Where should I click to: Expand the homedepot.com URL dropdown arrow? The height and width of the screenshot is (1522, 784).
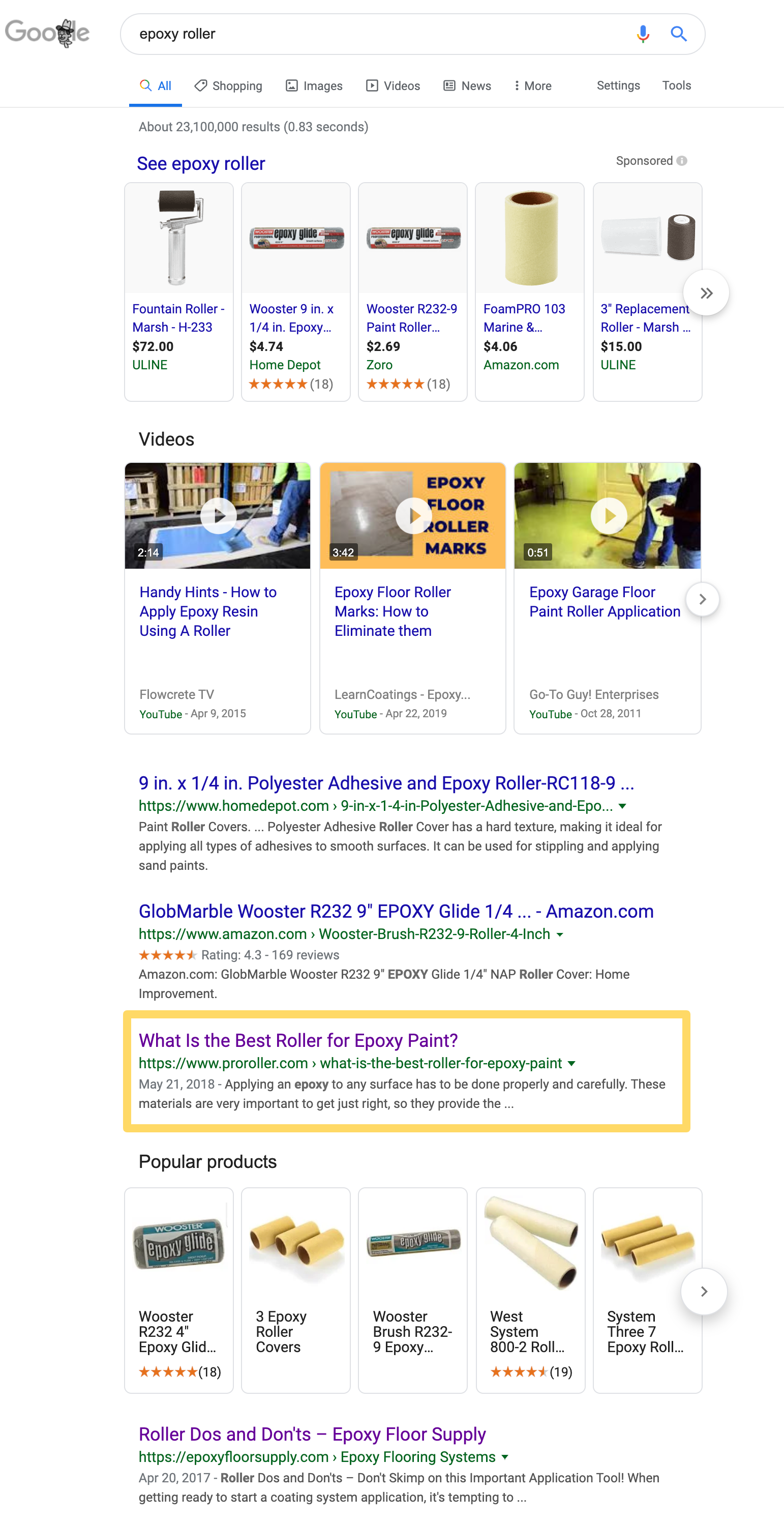click(622, 806)
